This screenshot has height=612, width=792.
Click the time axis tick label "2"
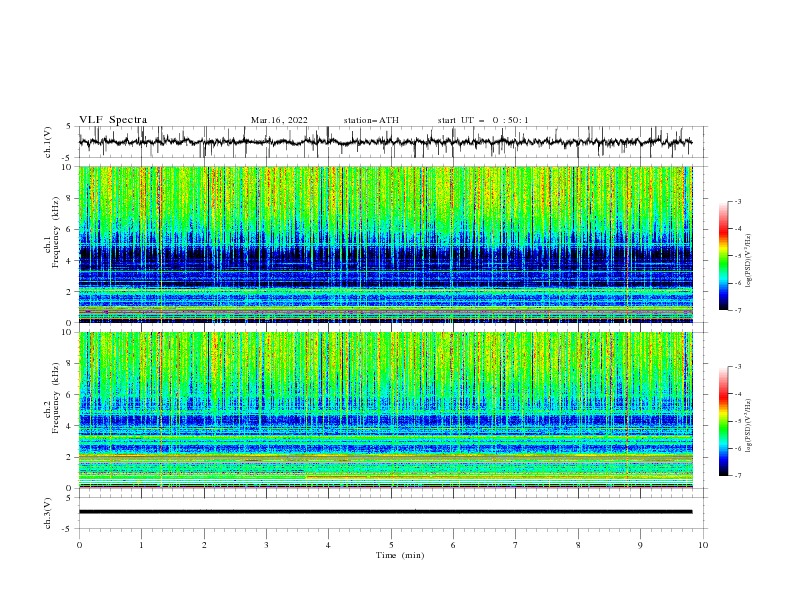pos(204,545)
